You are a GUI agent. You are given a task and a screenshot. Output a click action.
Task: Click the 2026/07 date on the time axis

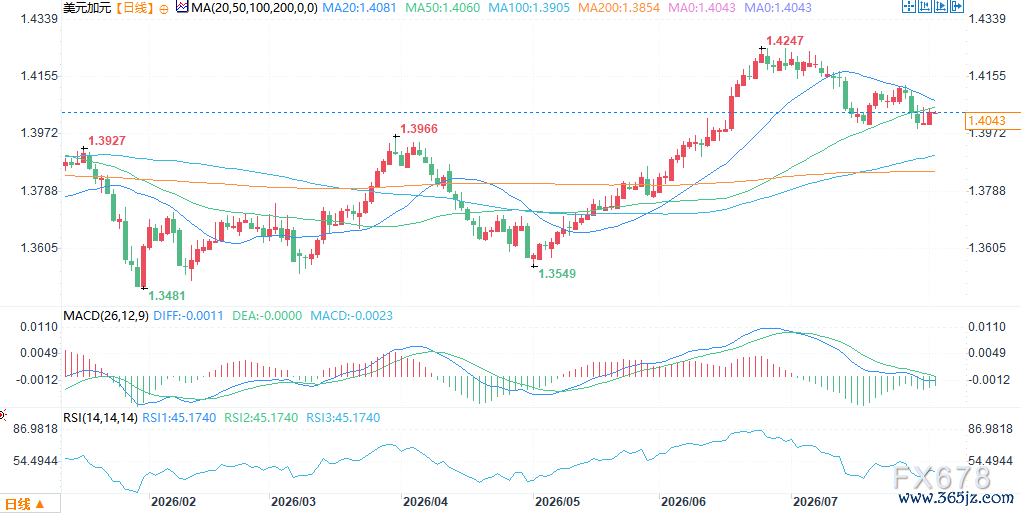pyautogui.click(x=815, y=503)
